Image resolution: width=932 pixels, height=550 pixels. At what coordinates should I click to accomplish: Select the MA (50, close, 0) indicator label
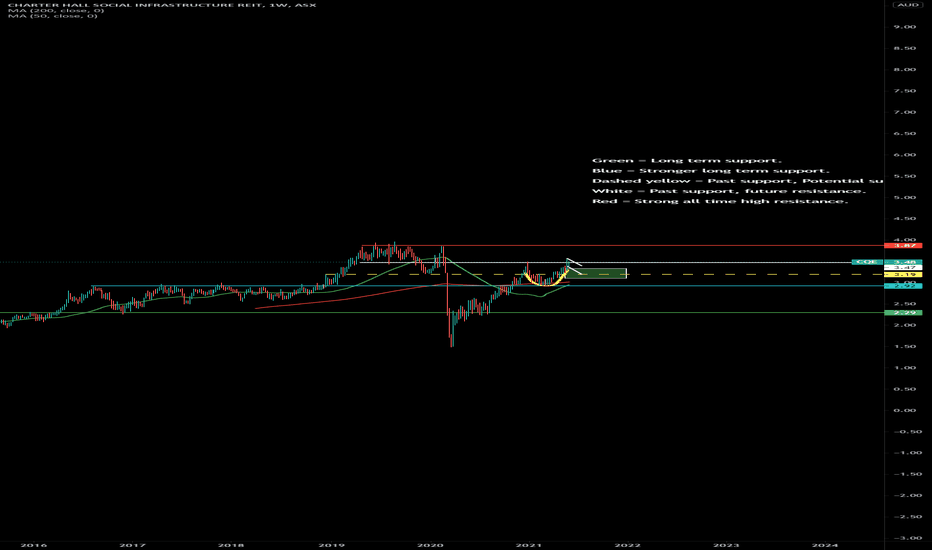52,15
